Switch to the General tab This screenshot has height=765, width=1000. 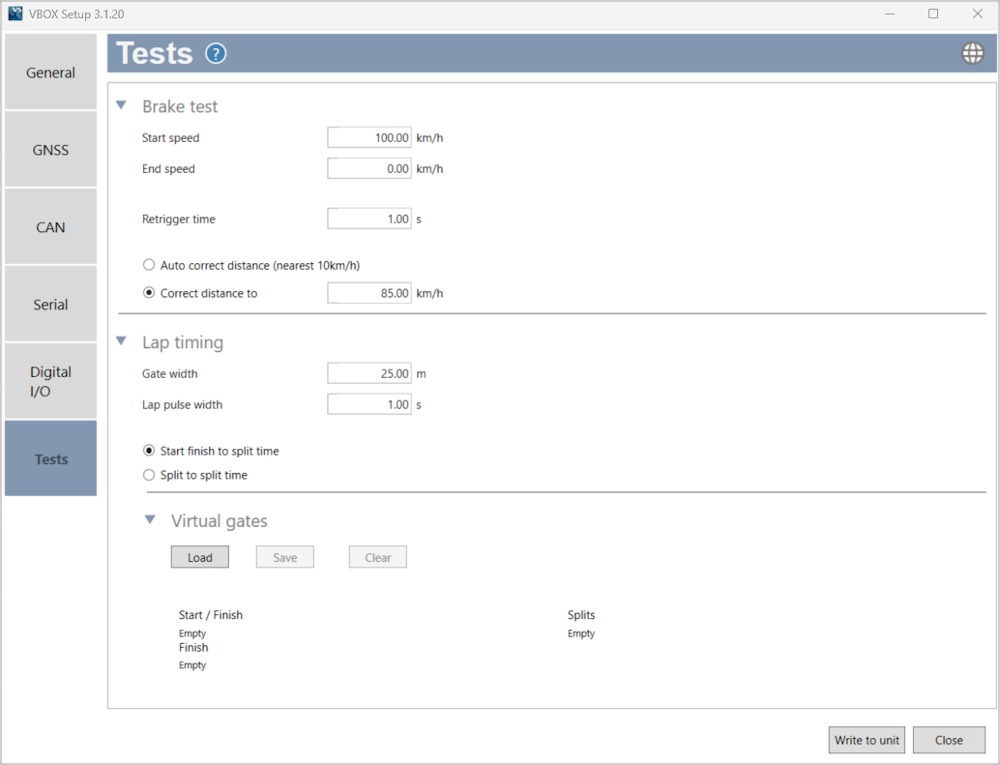(50, 72)
